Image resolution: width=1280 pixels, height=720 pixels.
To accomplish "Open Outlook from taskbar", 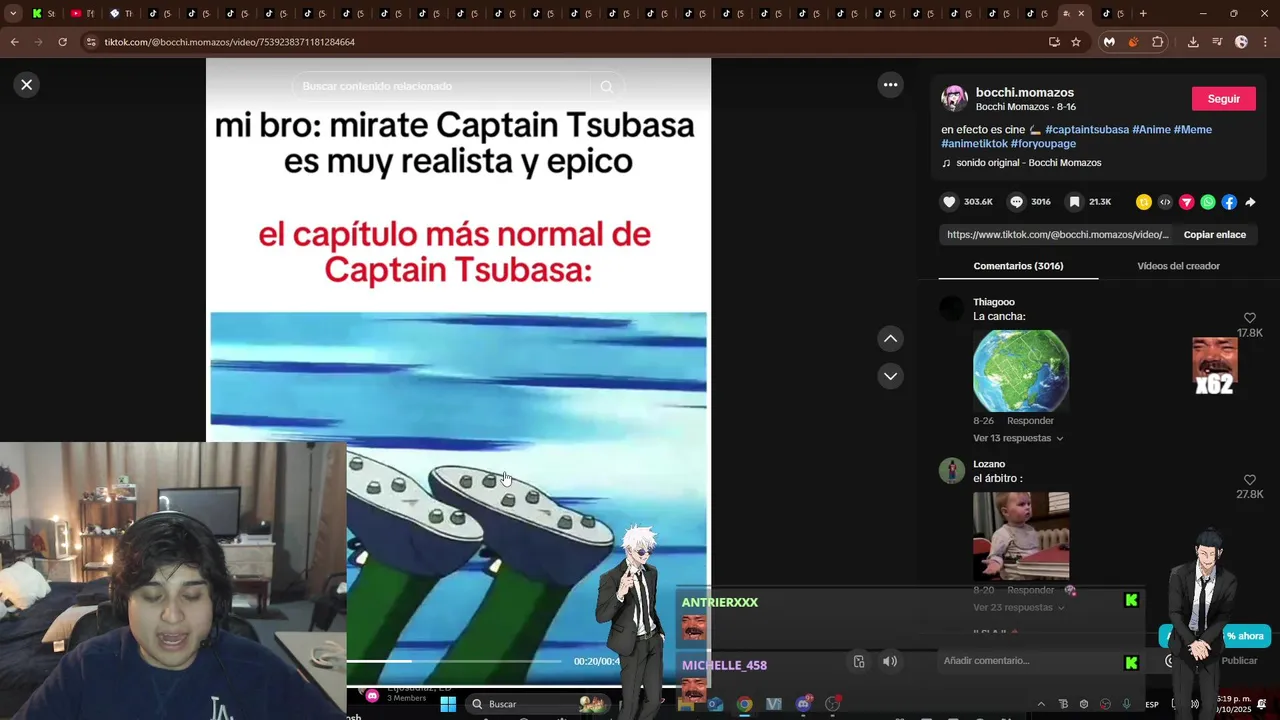I will click(x=715, y=704).
